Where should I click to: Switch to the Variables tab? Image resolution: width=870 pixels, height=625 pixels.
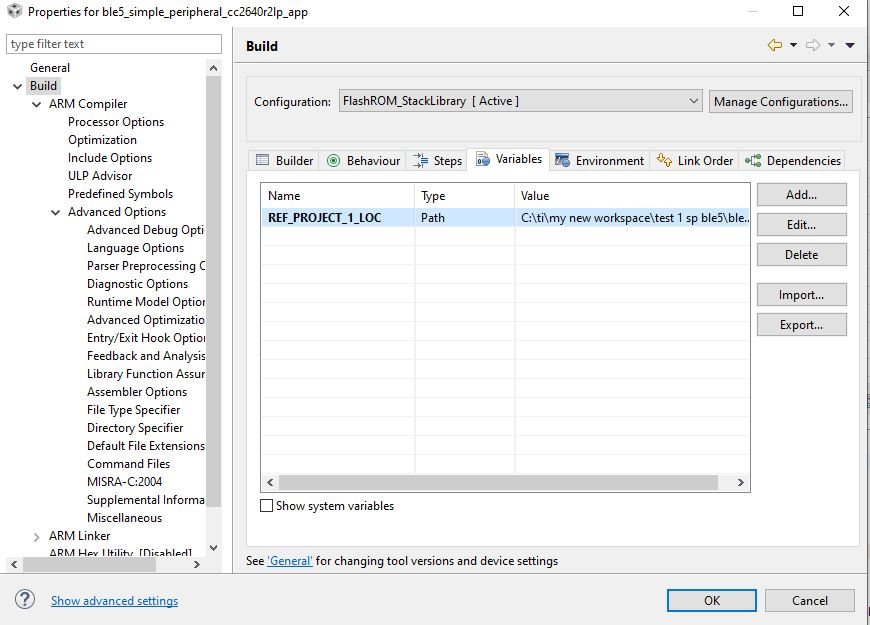pos(509,159)
